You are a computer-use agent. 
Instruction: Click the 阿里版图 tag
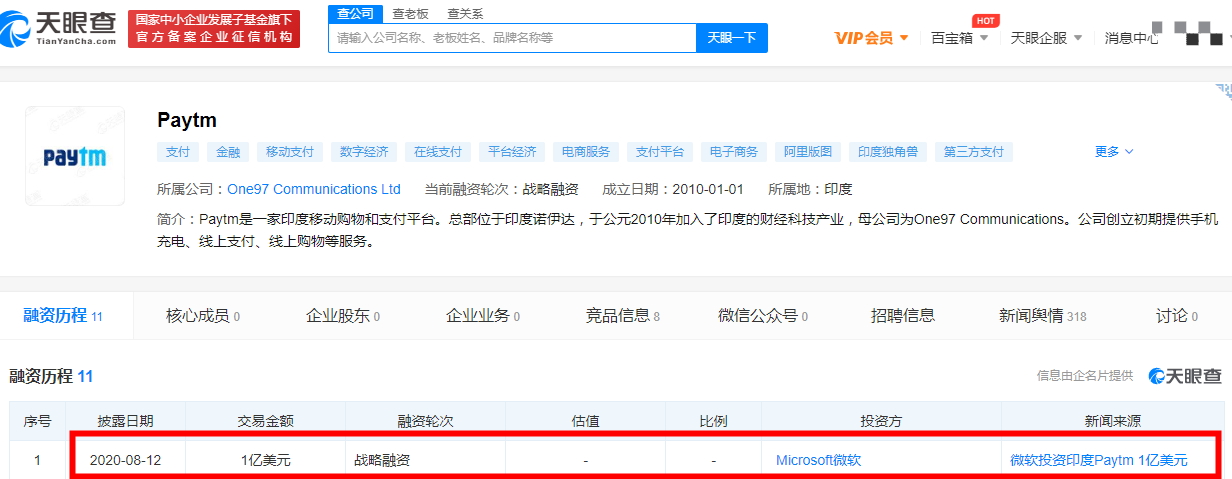coord(808,152)
